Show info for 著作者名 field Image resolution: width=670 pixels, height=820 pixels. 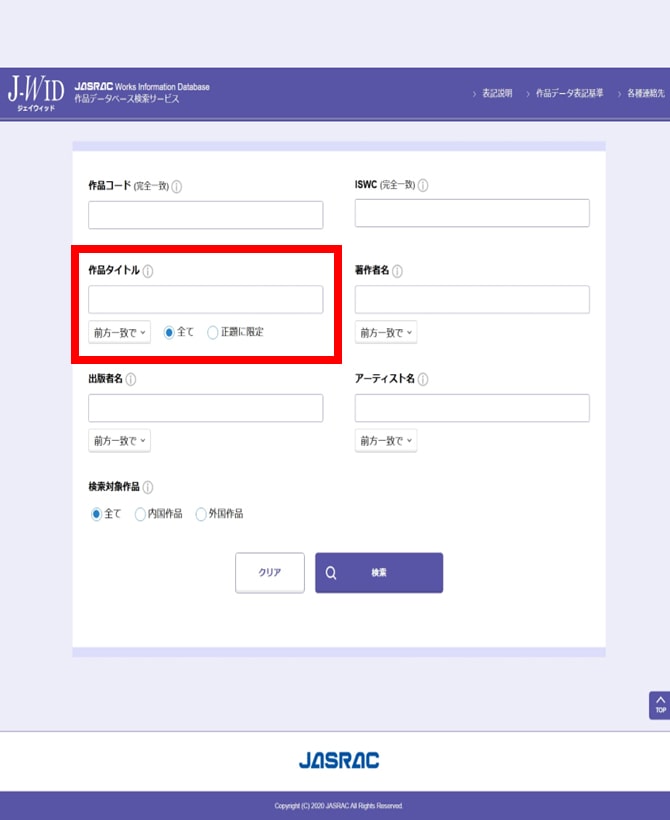[397, 271]
